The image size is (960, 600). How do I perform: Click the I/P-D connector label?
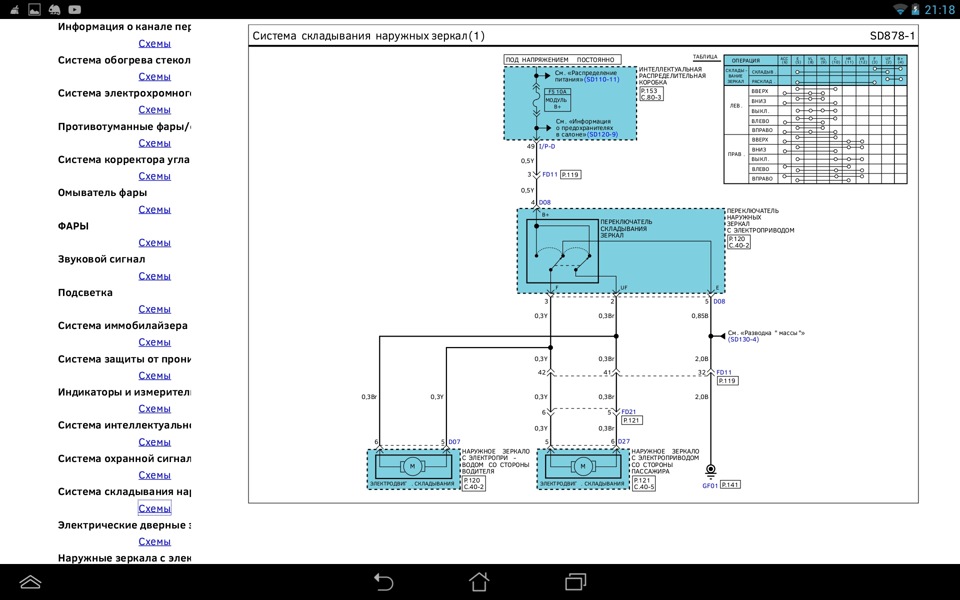pos(547,147)
